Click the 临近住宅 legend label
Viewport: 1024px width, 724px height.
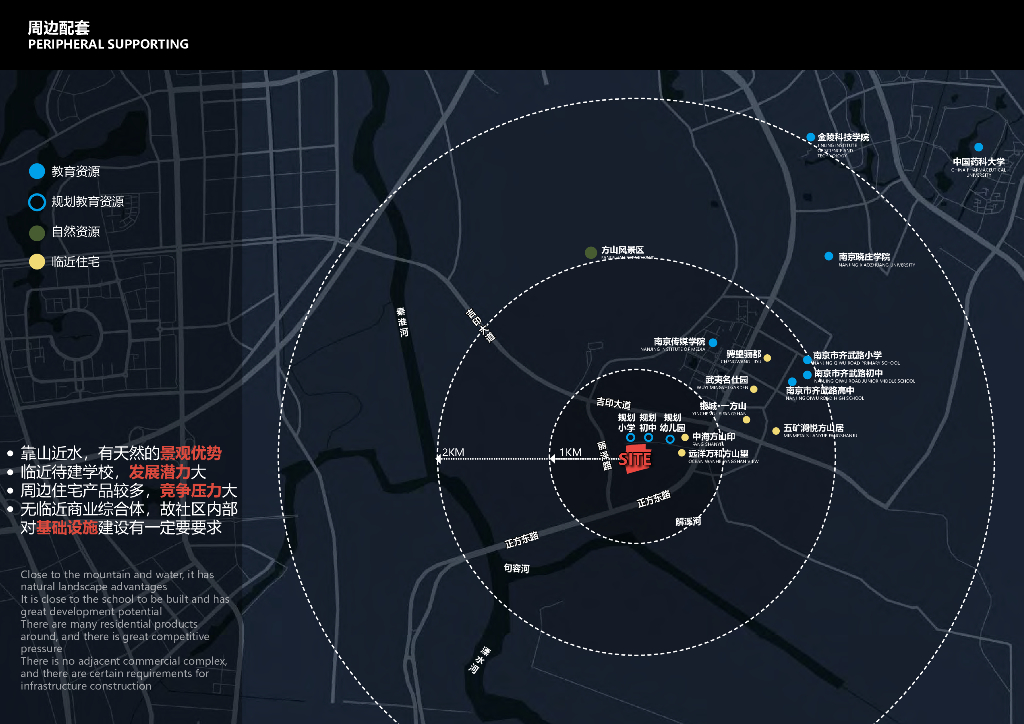(x=76, y=262)
